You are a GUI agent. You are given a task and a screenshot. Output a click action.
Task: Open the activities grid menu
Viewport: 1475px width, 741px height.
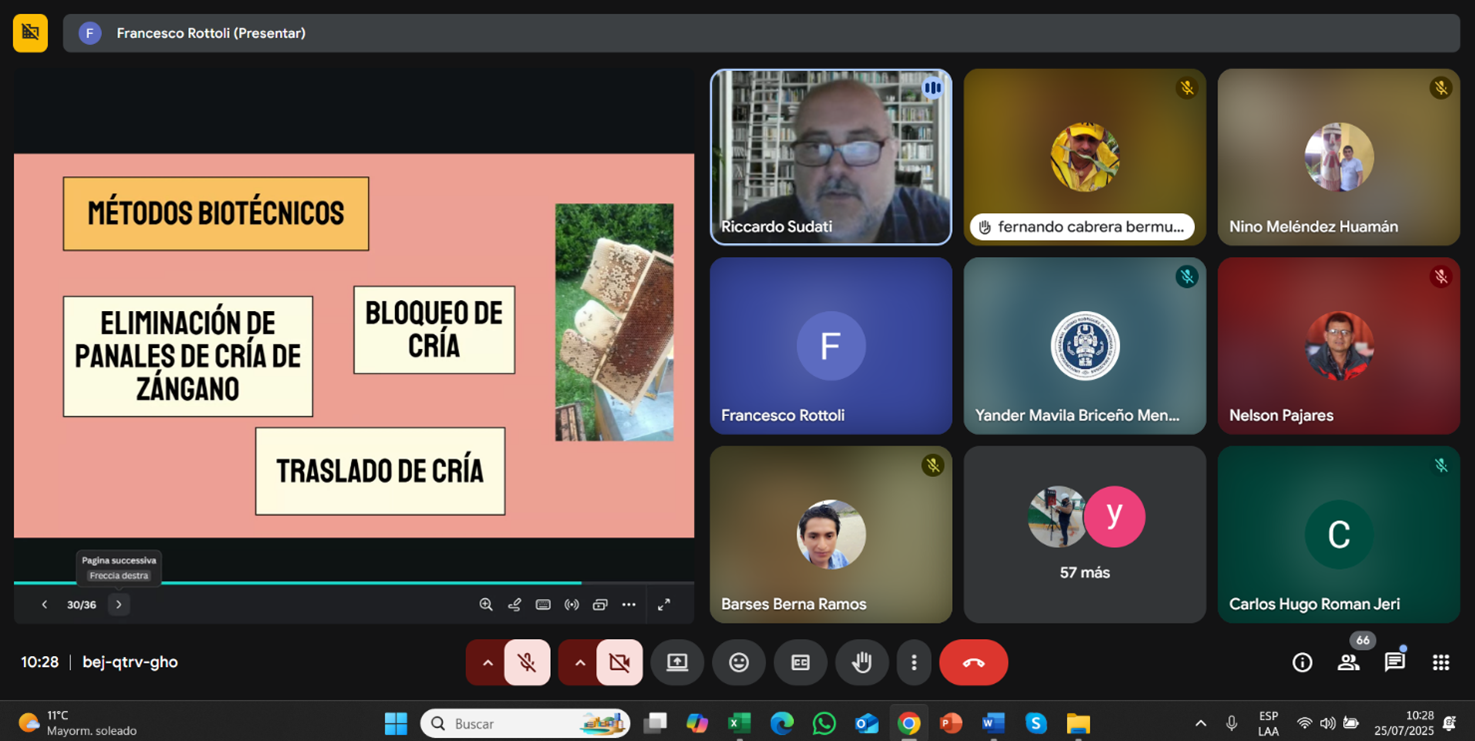click(1441, 662)
